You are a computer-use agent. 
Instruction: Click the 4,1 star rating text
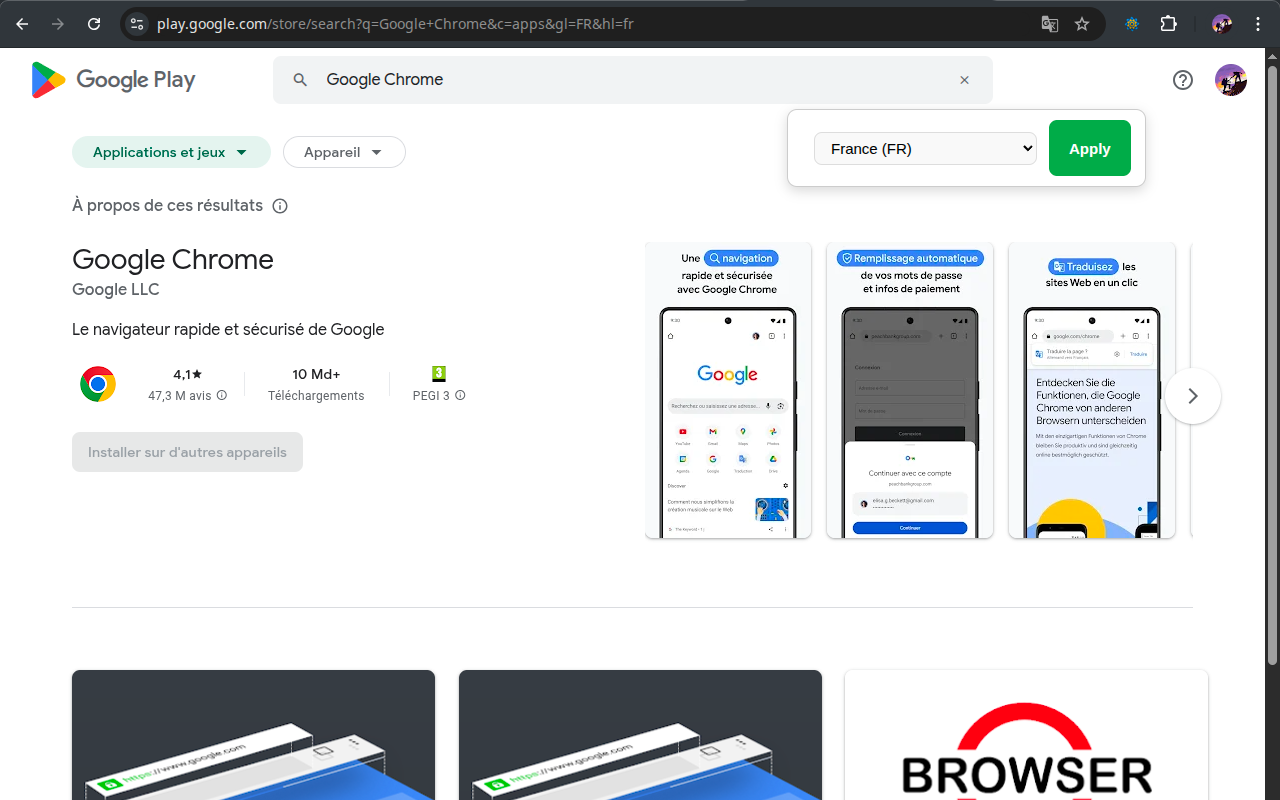click(187, 374)
